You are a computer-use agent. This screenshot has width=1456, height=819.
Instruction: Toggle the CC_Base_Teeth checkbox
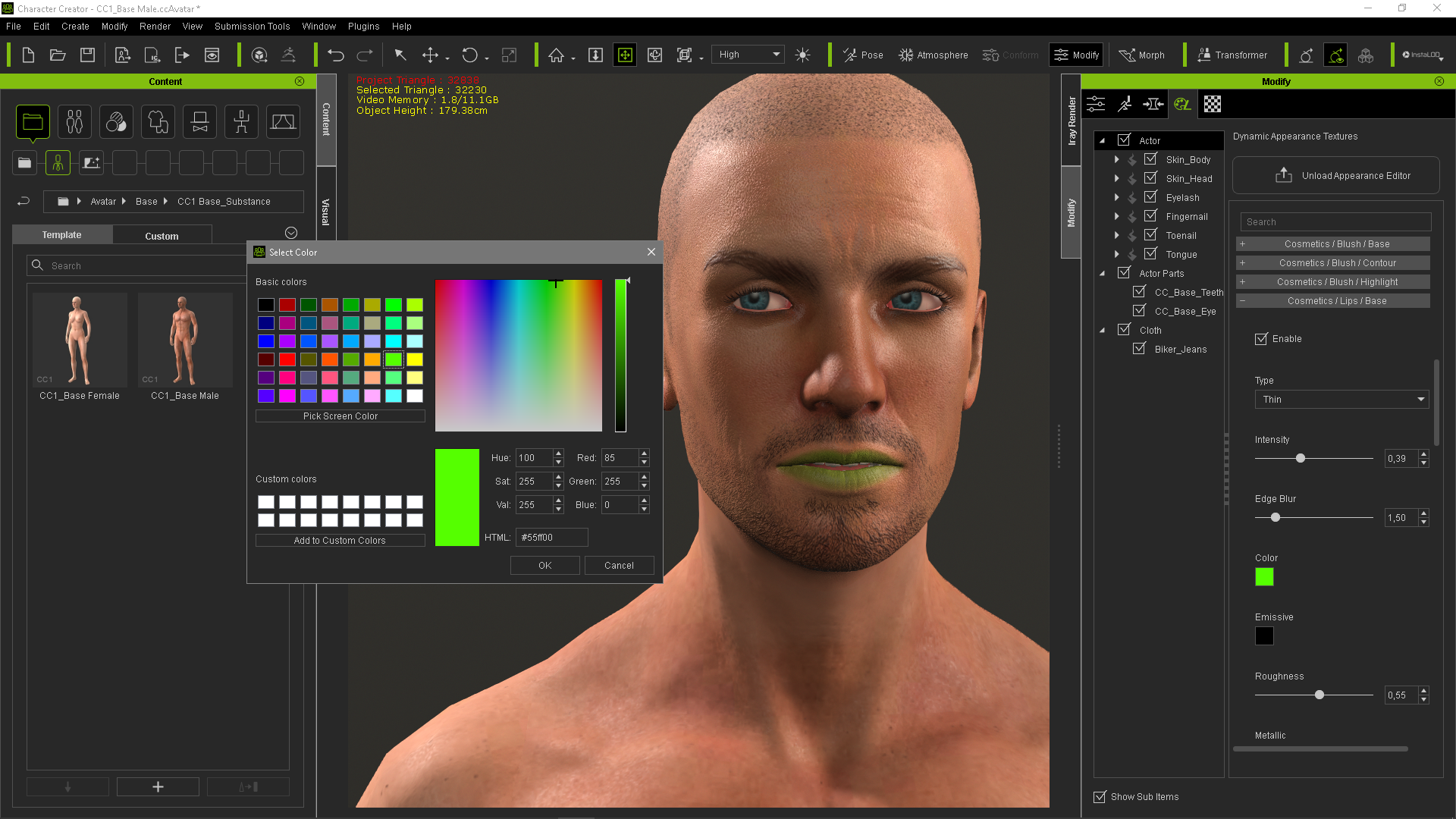1139,291
